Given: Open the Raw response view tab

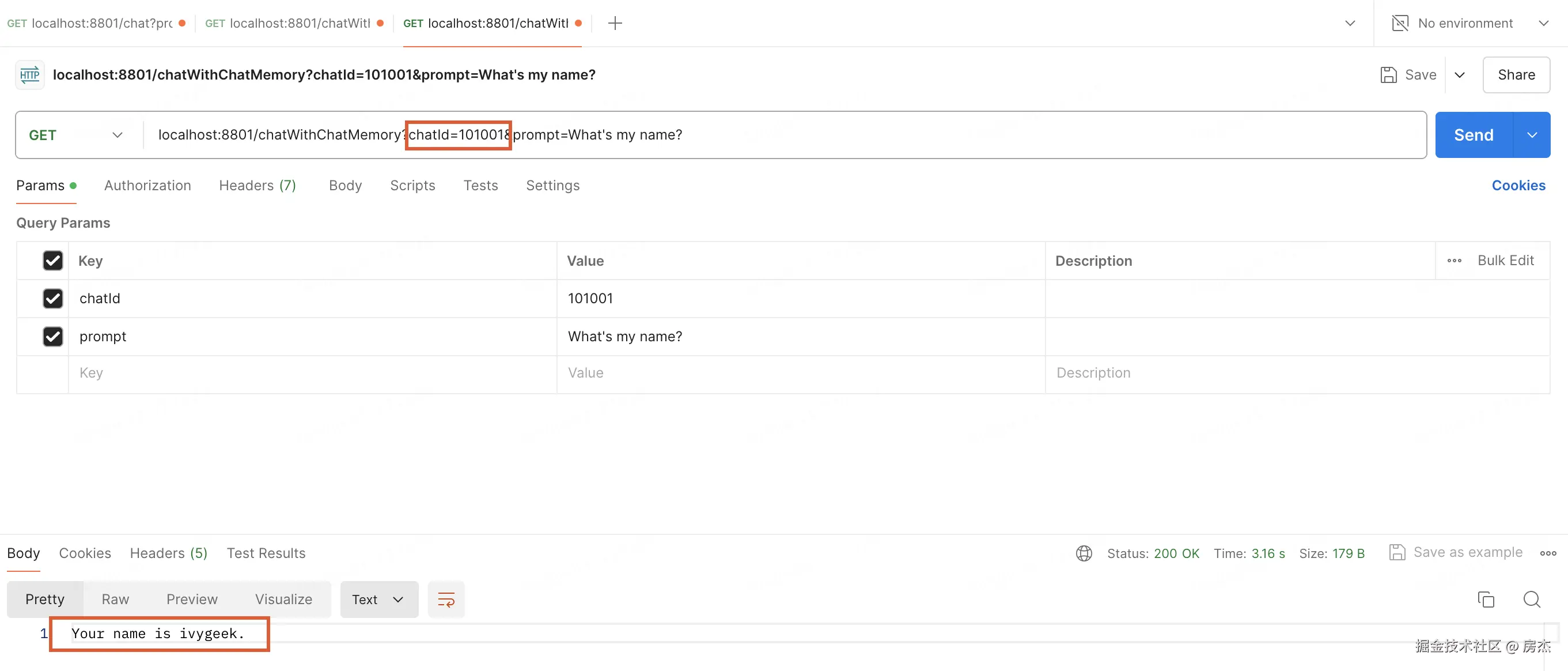Looking at the screenshot, I should [115, 600].
